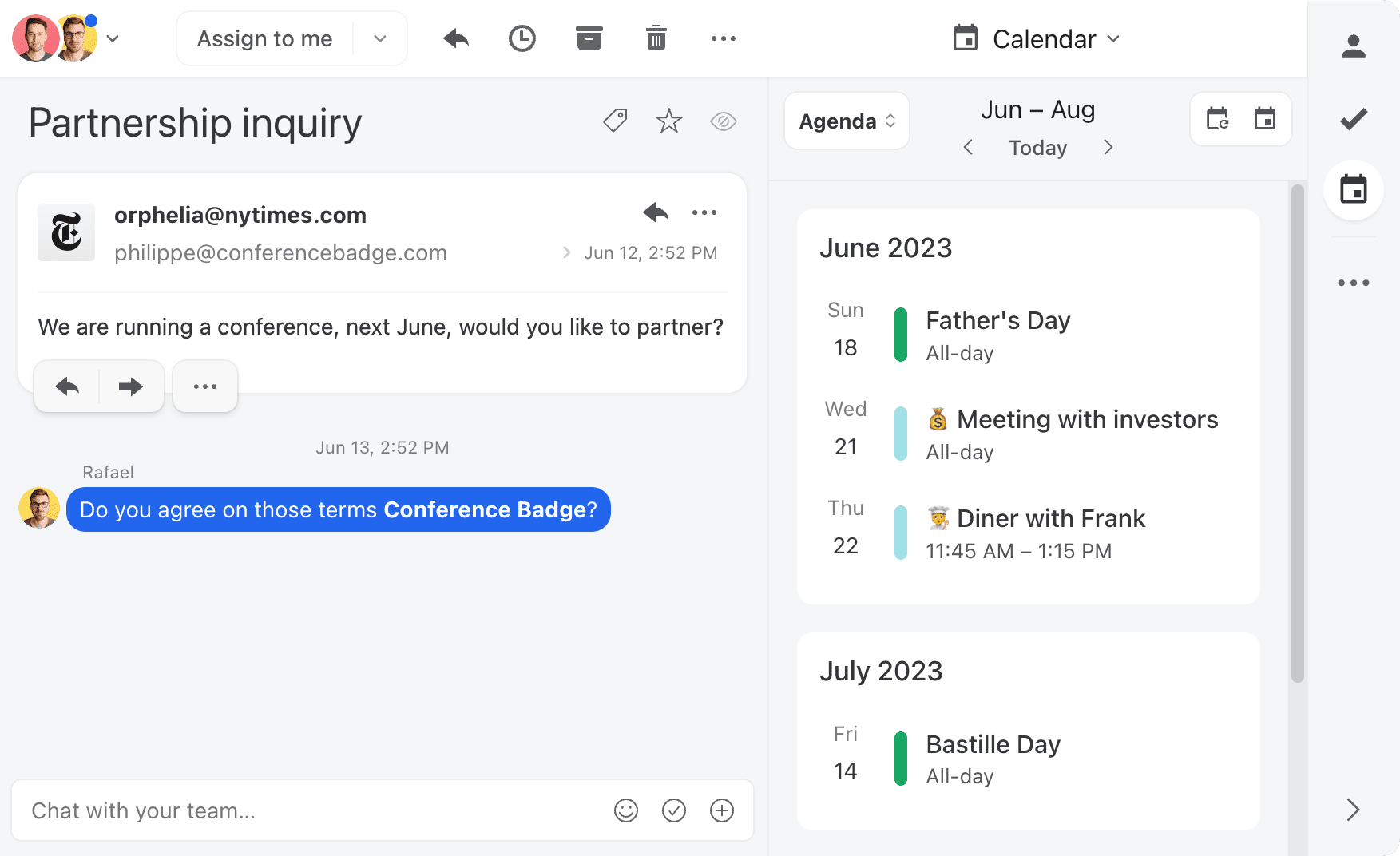Click Today to jump to the current date
This screenshot has height=856, width=1400.
pos(1037,147)
